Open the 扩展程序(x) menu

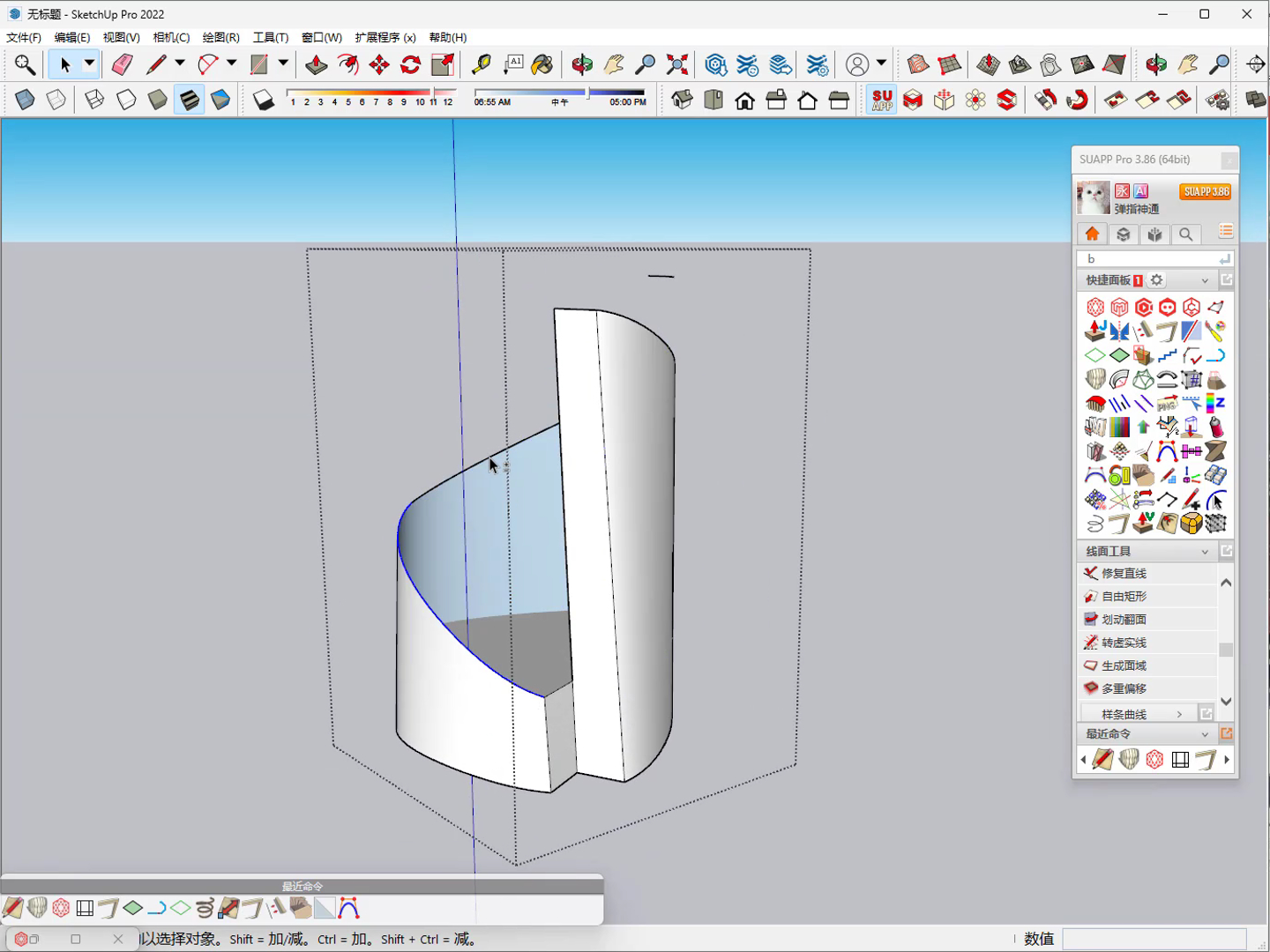[x=385, y=37]
